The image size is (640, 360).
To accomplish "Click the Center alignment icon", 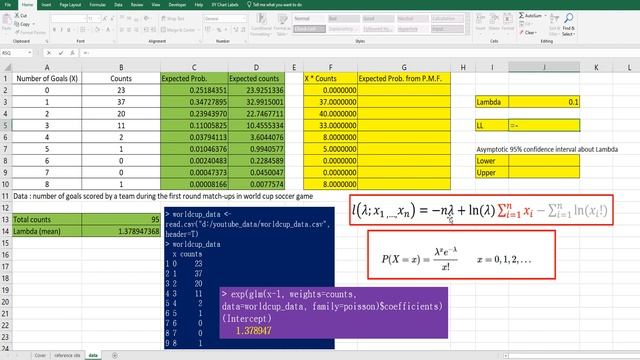I will [129, 30].
